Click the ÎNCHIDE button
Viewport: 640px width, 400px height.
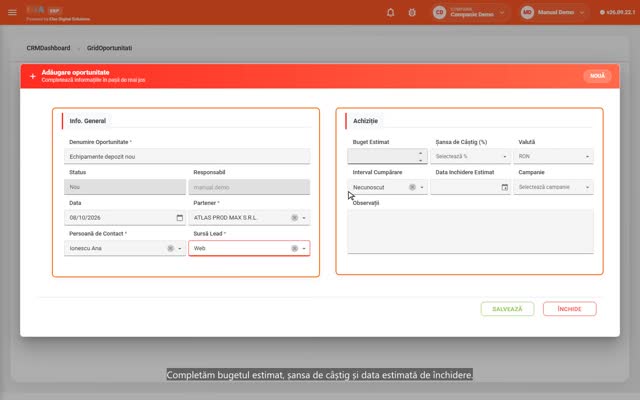point(569,309)
